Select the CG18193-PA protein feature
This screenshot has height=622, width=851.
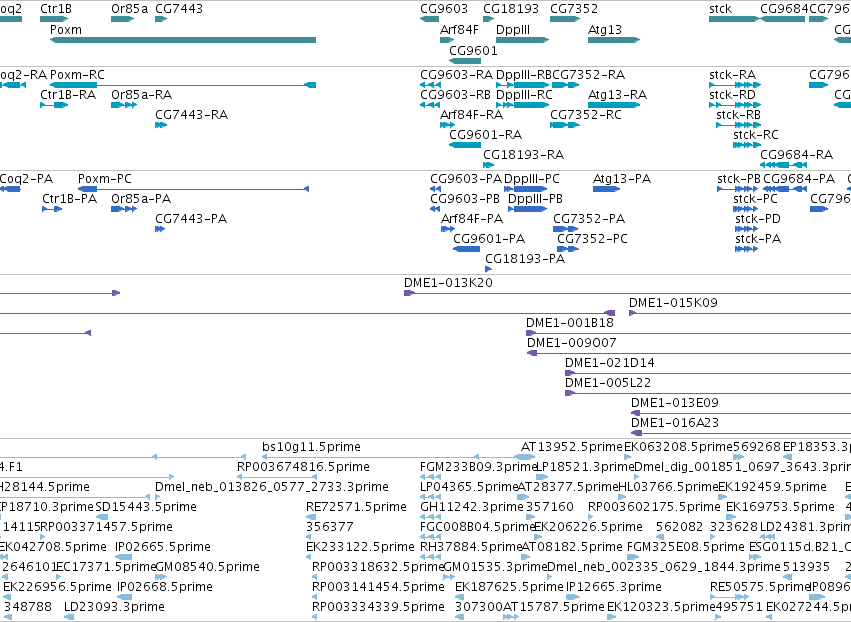tap(488, 269)
